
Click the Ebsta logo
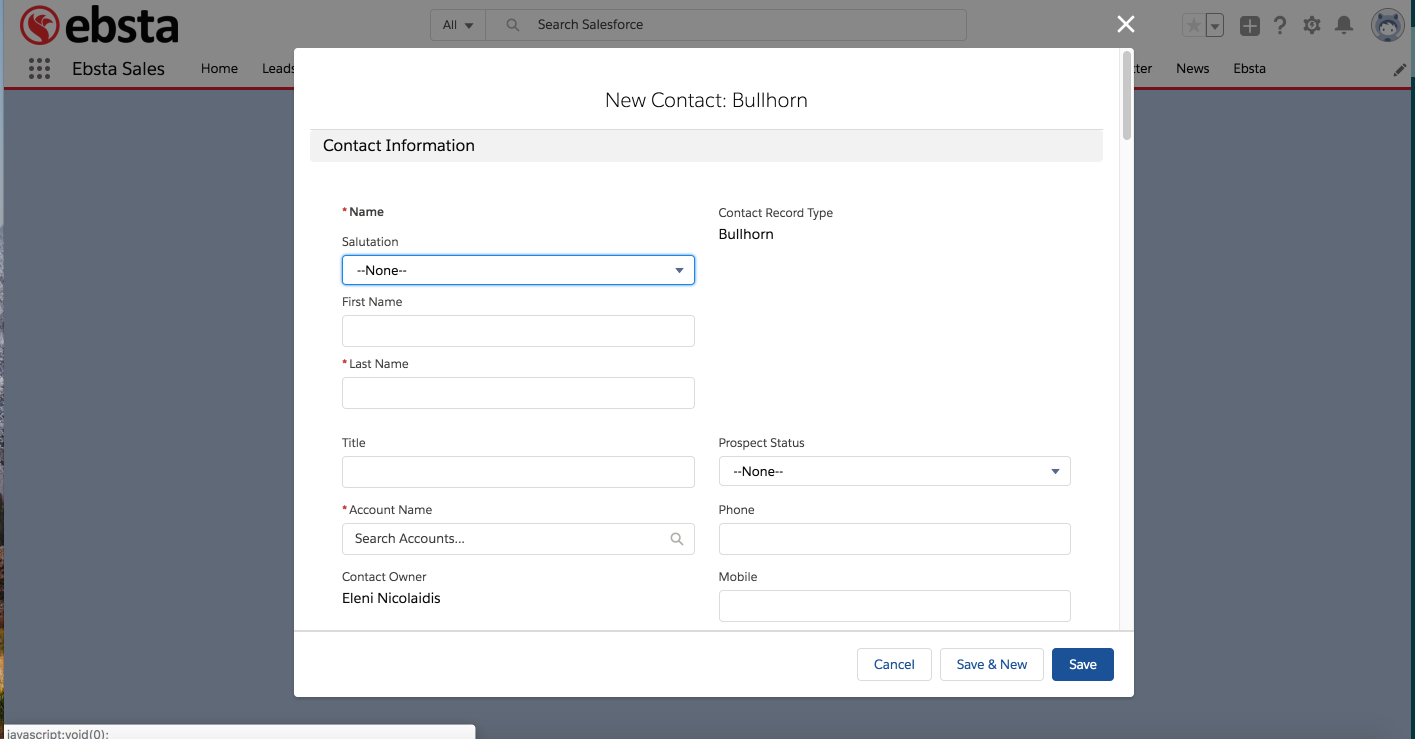click(x=99, y=26)
